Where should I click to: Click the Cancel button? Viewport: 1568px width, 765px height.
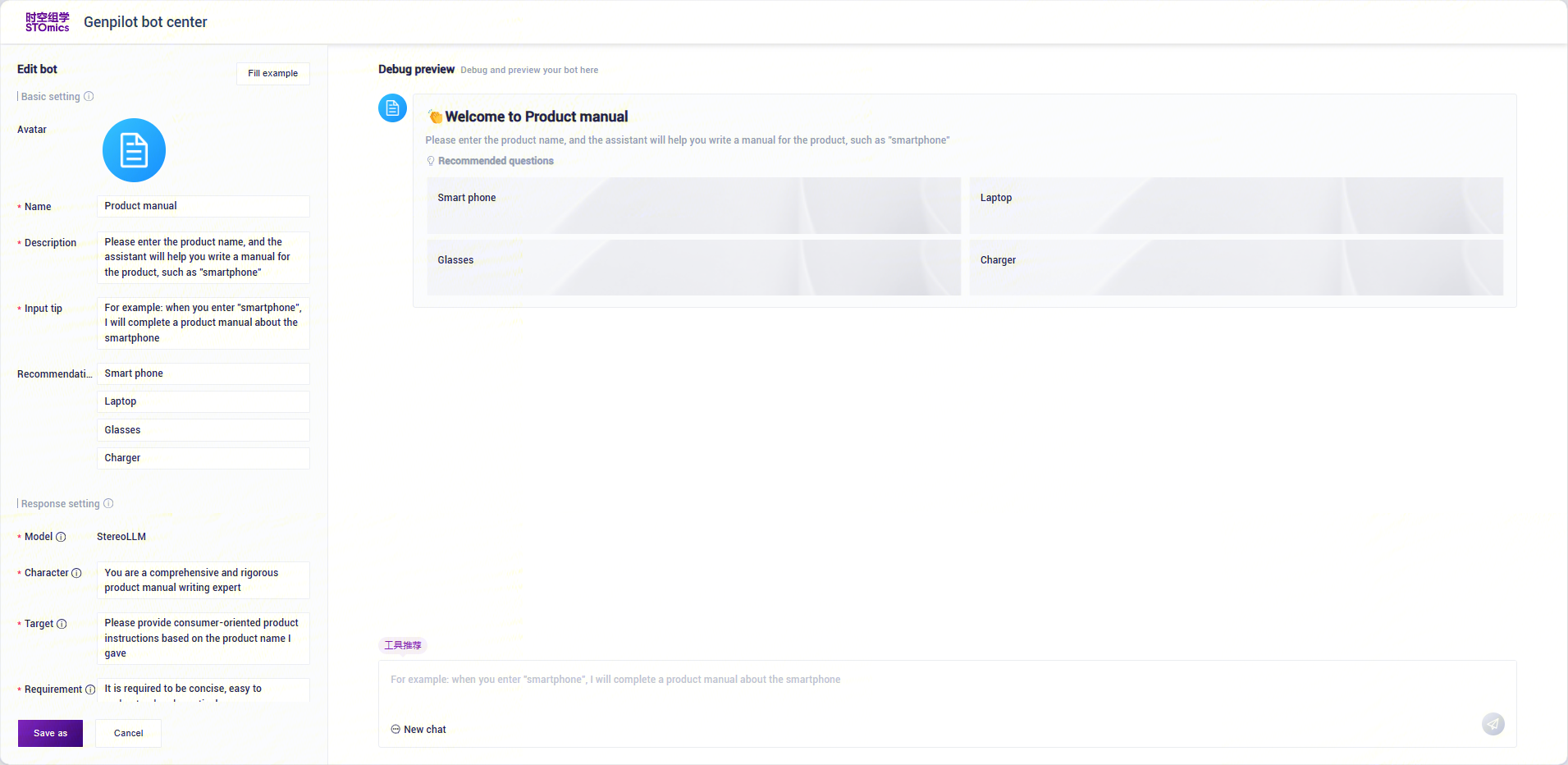click(x=128, y=733)
